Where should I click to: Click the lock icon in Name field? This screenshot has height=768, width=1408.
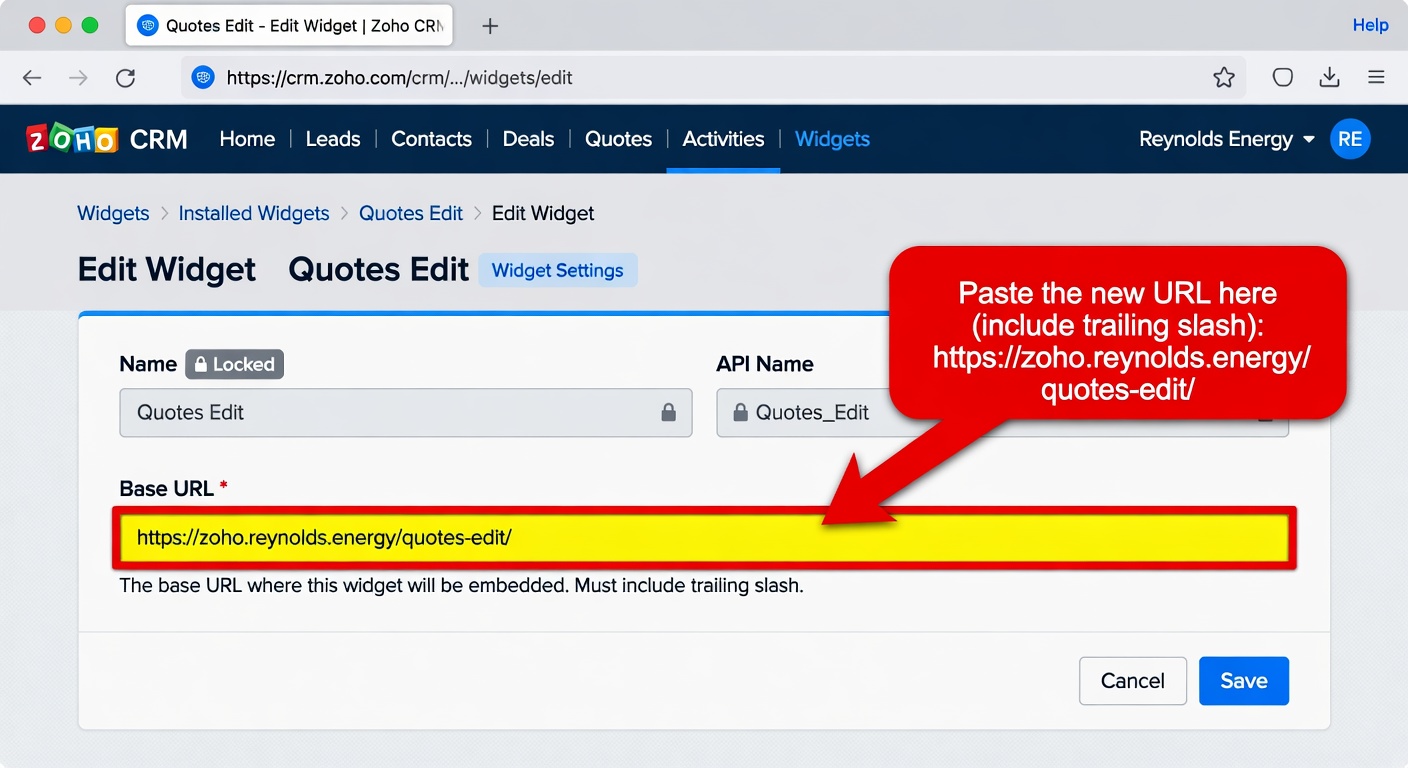668,412
